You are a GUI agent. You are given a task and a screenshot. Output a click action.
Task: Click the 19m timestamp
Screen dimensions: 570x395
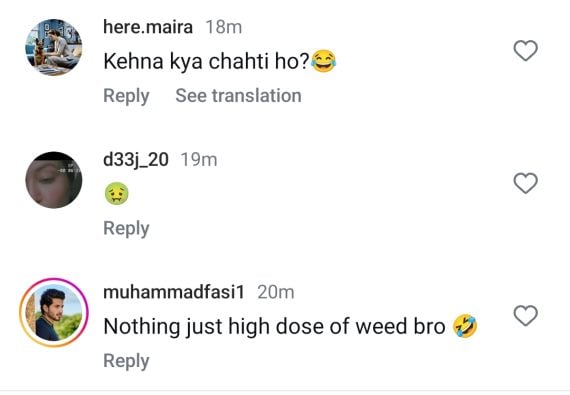pos(199,160)
